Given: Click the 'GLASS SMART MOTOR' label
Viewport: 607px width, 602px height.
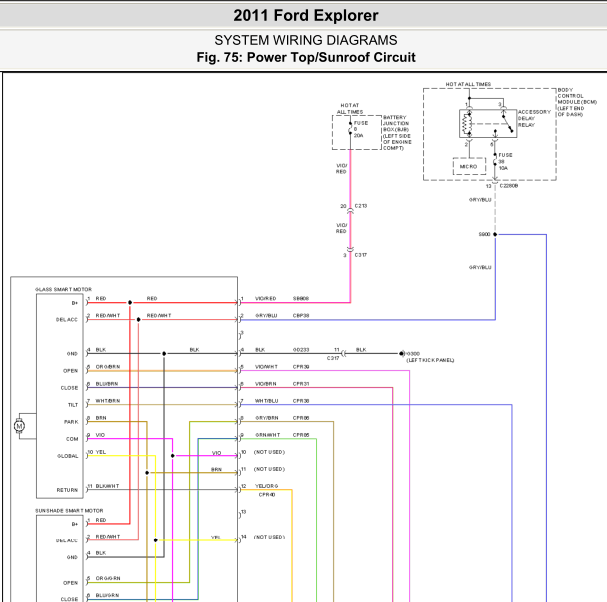Looking at the screenshot, I should point(63,289).
